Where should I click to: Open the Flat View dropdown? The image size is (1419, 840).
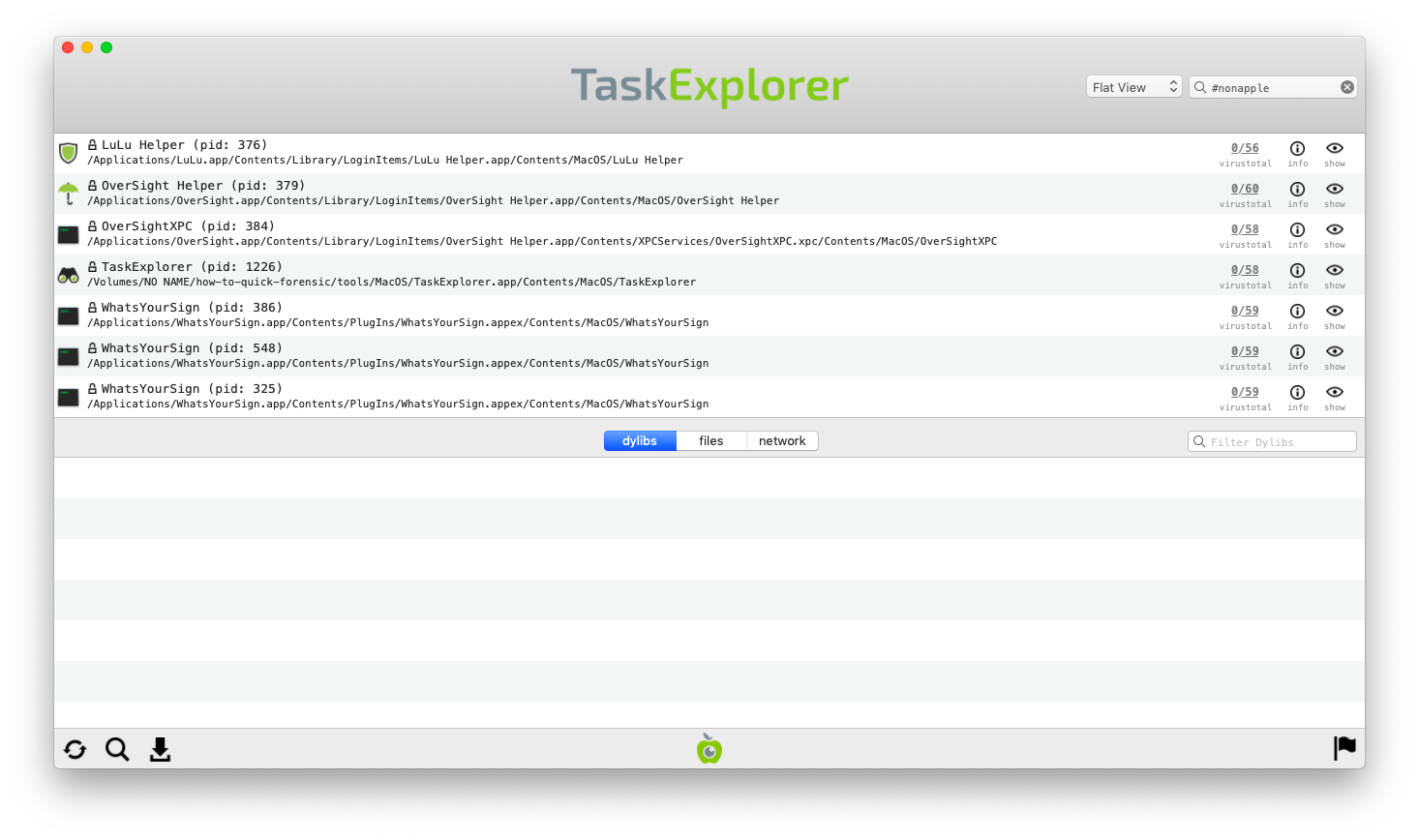(x=1133, y=87)
